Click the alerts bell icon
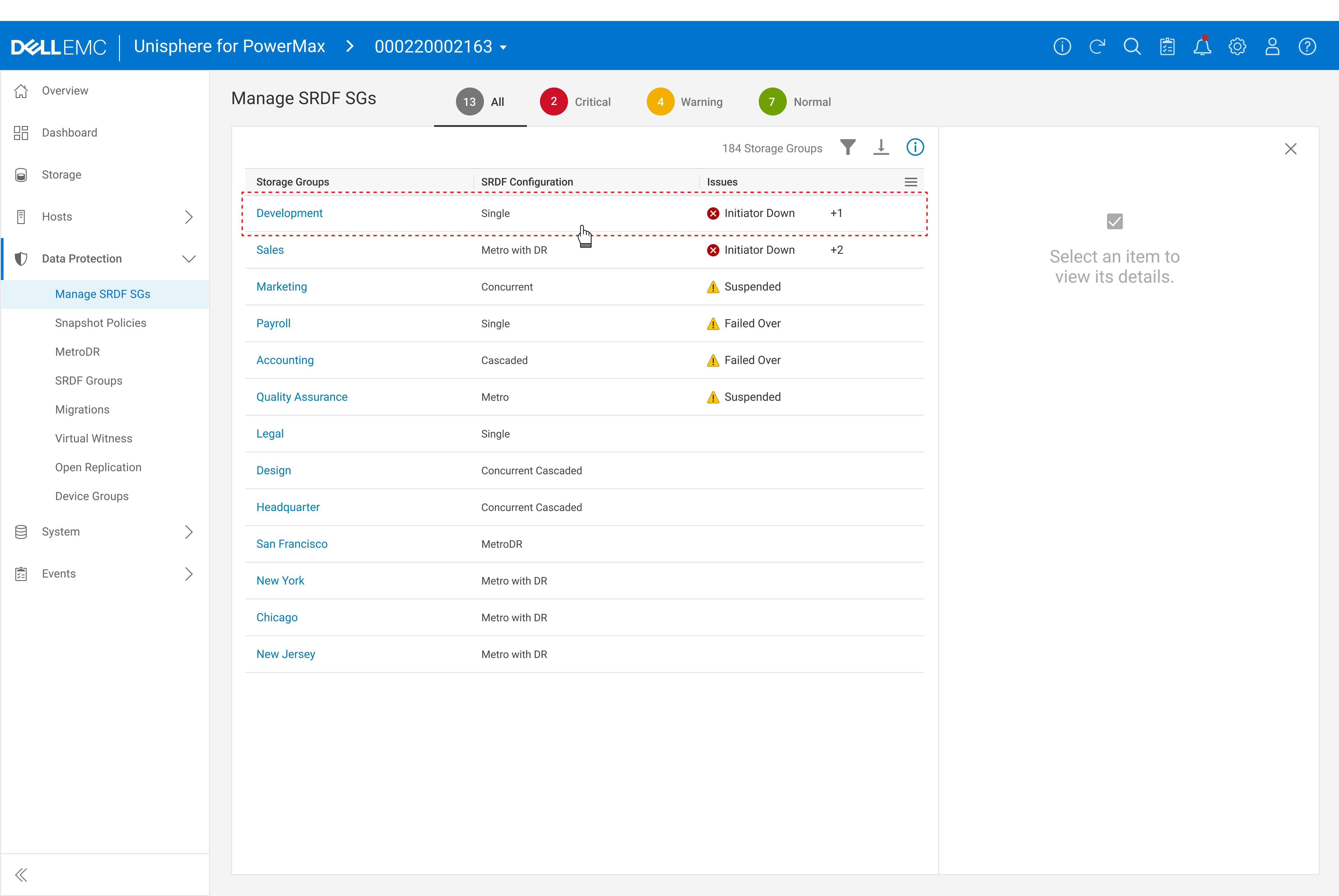The width and height of the screenshot is (1339, 896). tap(1202, 46)
